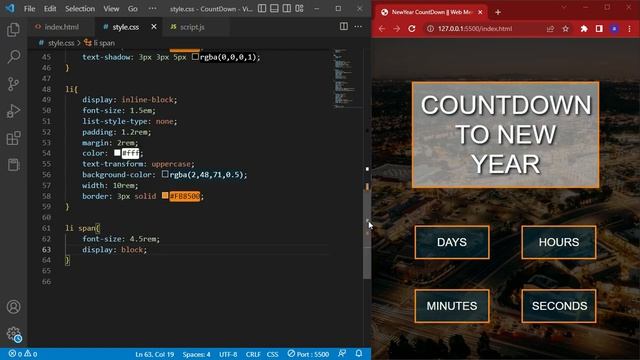Open a new browser tab

498,12
